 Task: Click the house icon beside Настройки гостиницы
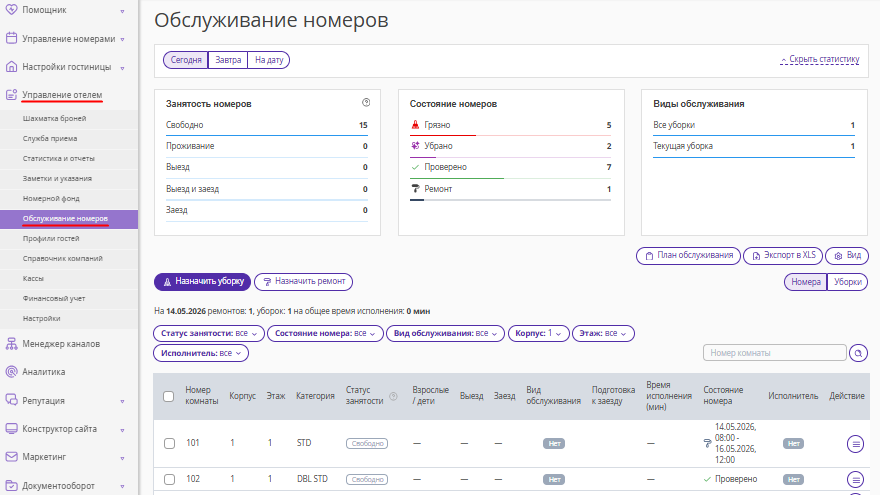point(11,66)
